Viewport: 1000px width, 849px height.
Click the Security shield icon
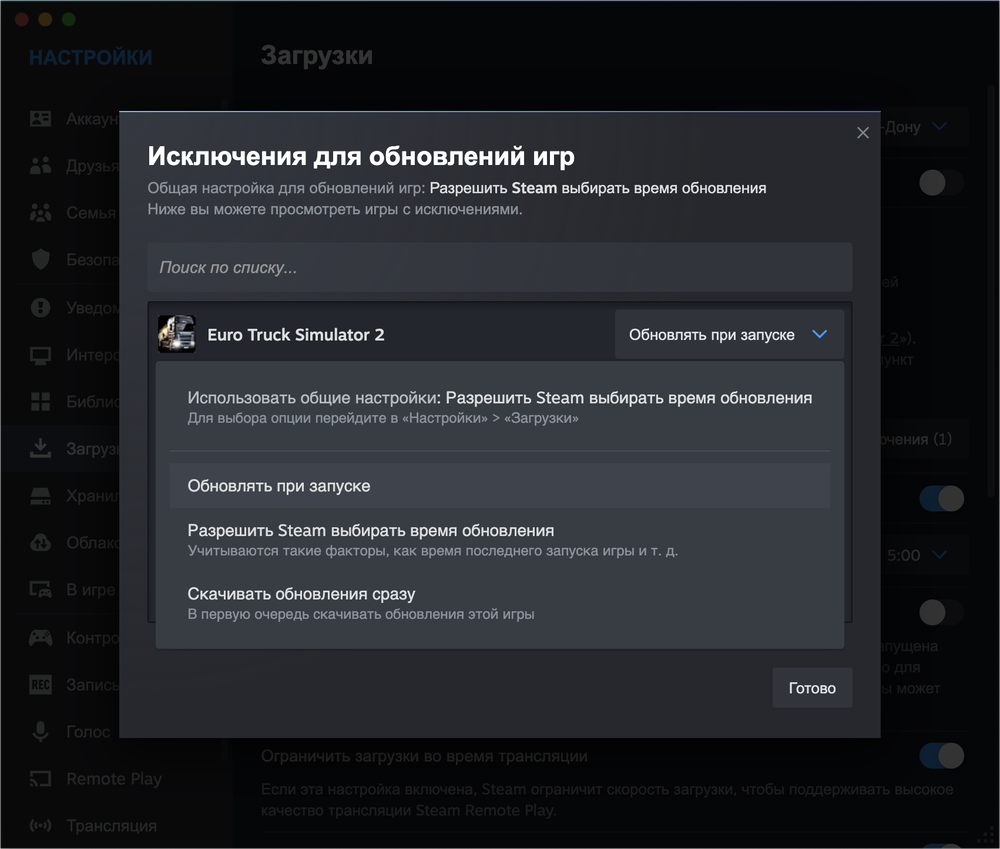coord(40,260)
